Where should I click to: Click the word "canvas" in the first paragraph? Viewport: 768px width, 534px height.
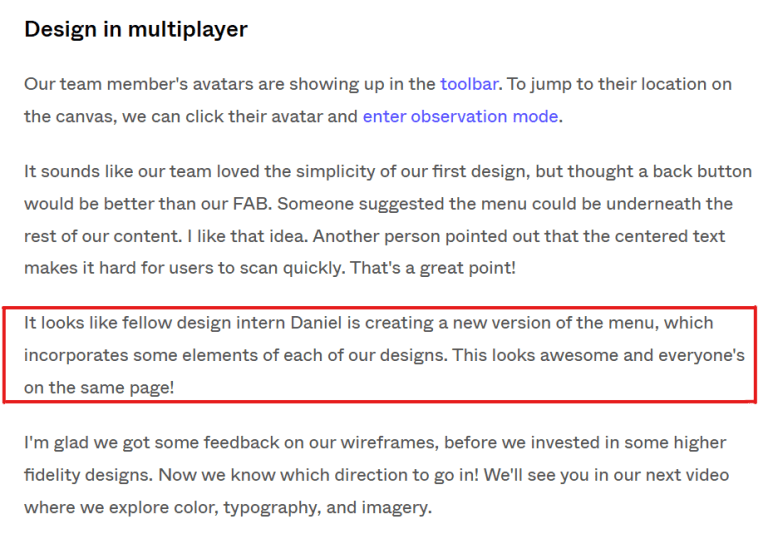pos(86,116)
